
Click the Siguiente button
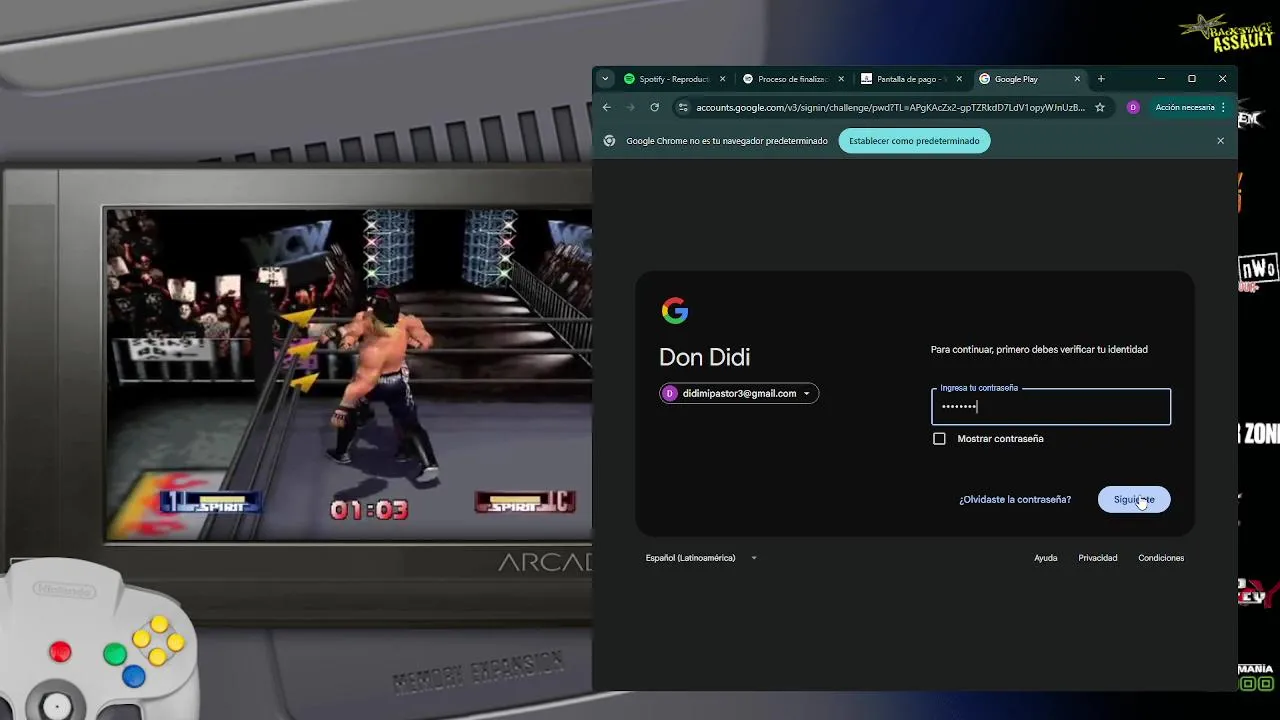(1134, 499)
